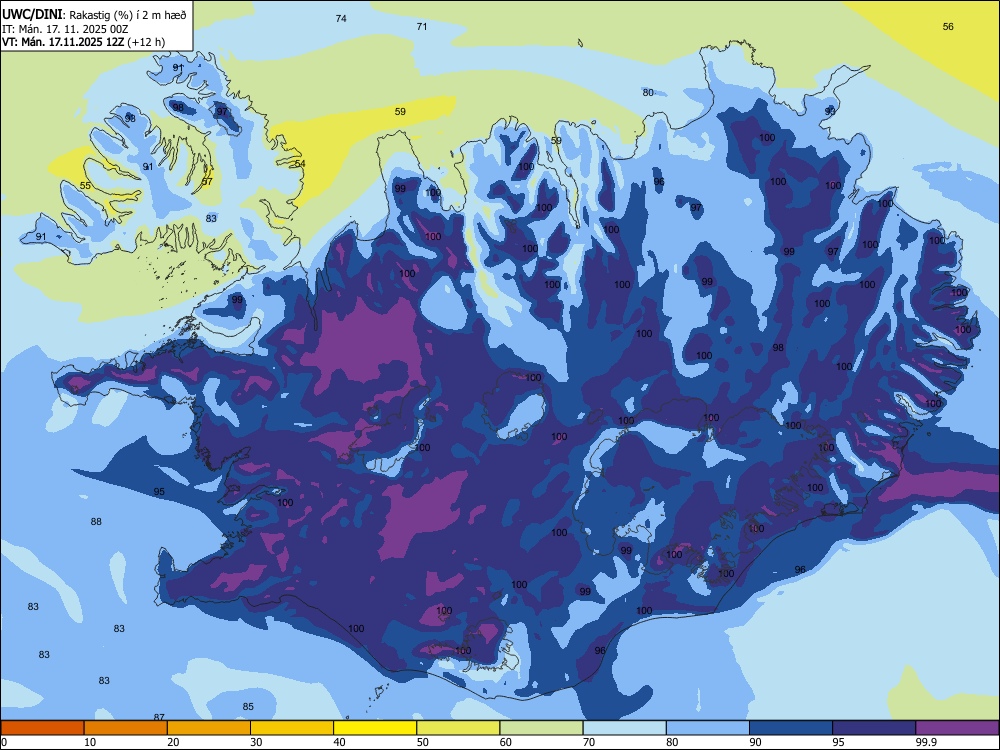Click the humidity value 93 on the map

(x=830, y=111)
